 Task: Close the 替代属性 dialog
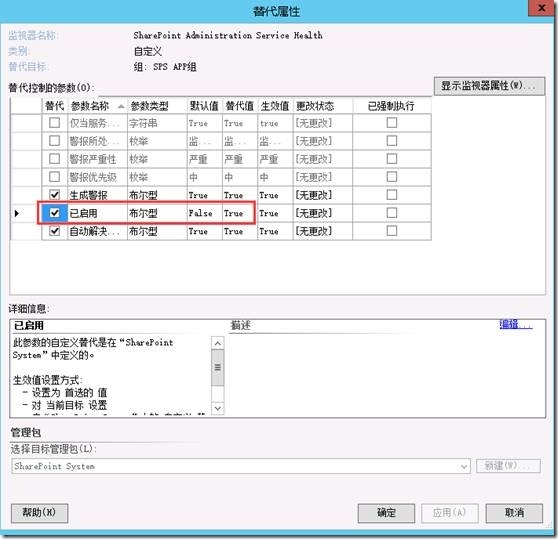click(541, 8)
